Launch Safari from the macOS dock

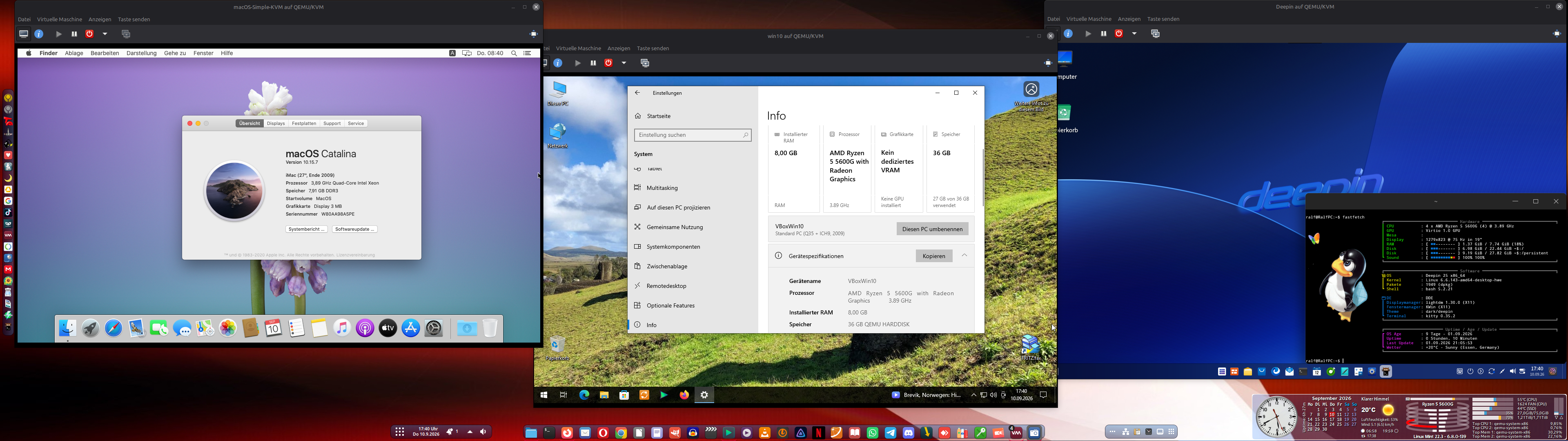tap(113, 329)
